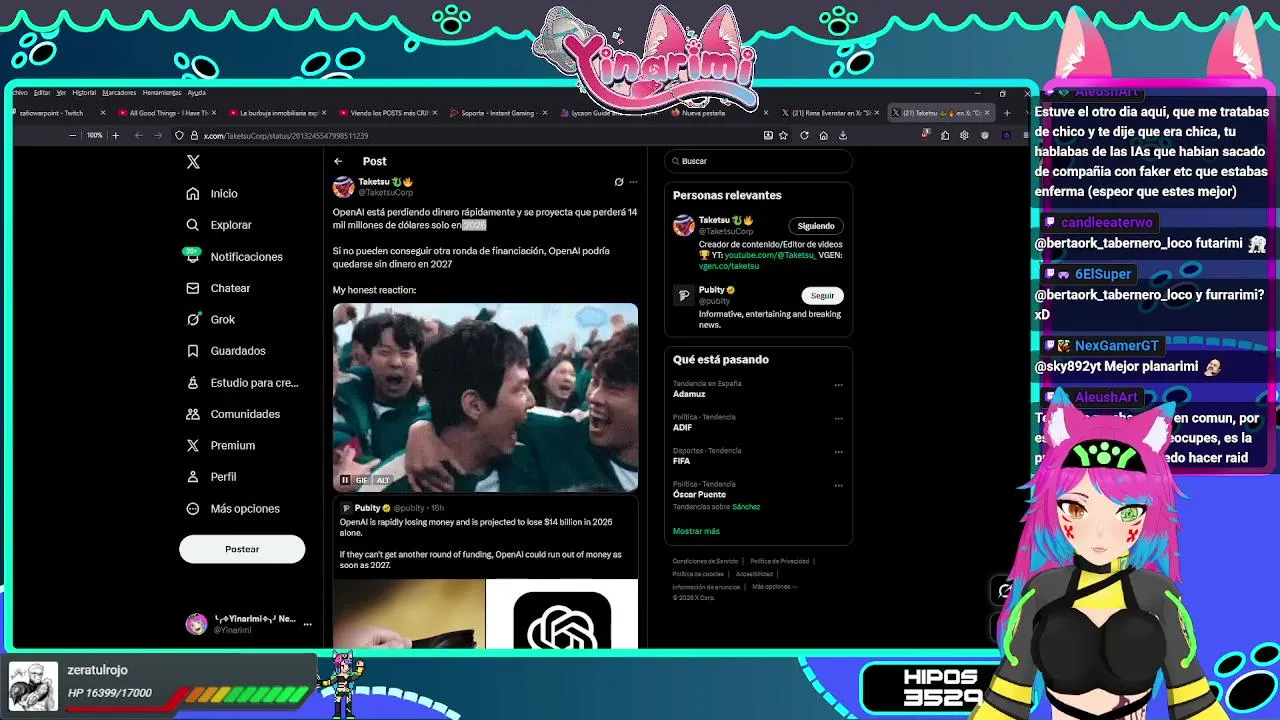Follow Pubity with the Seguir button
Image resolution: width=1280 pixels, height=720 pixels.
[x=822, y=295]
